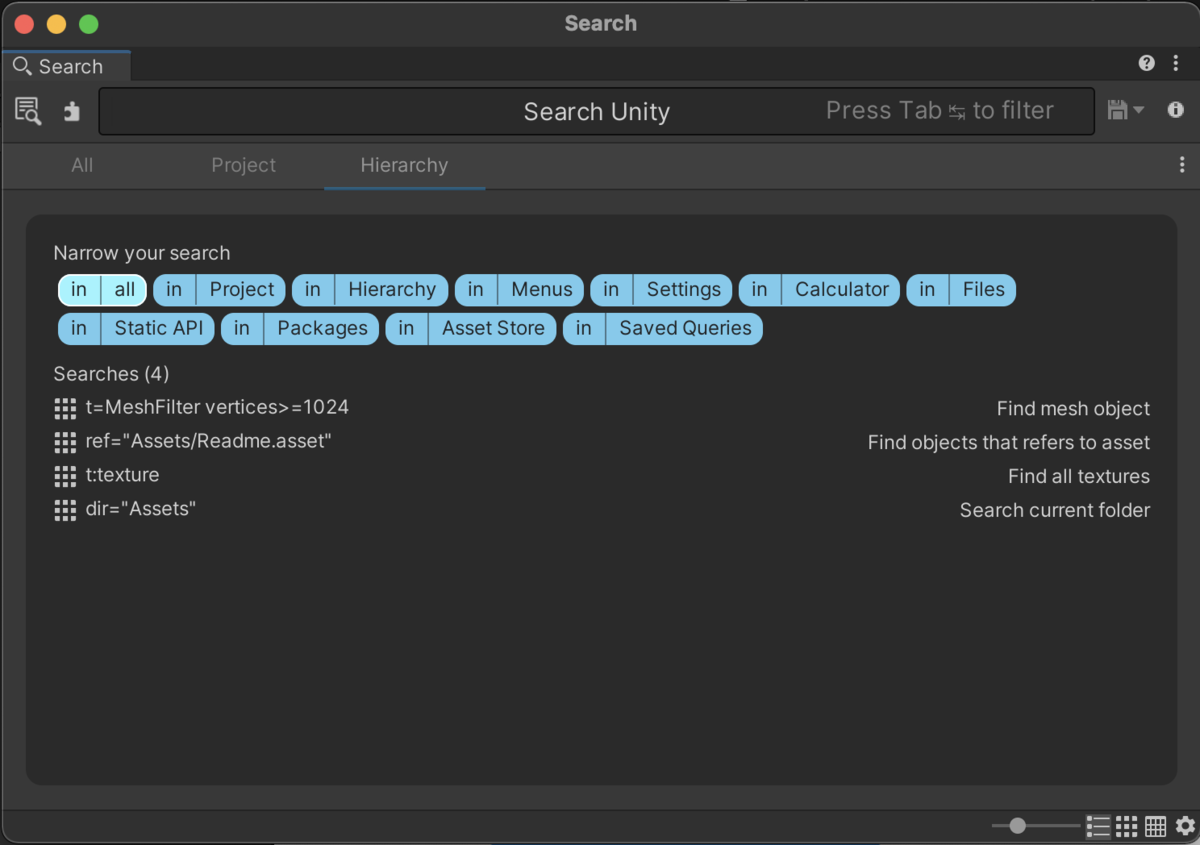
Task: Toggle the 'in all' filter chip
Action: tap(103, 290)
